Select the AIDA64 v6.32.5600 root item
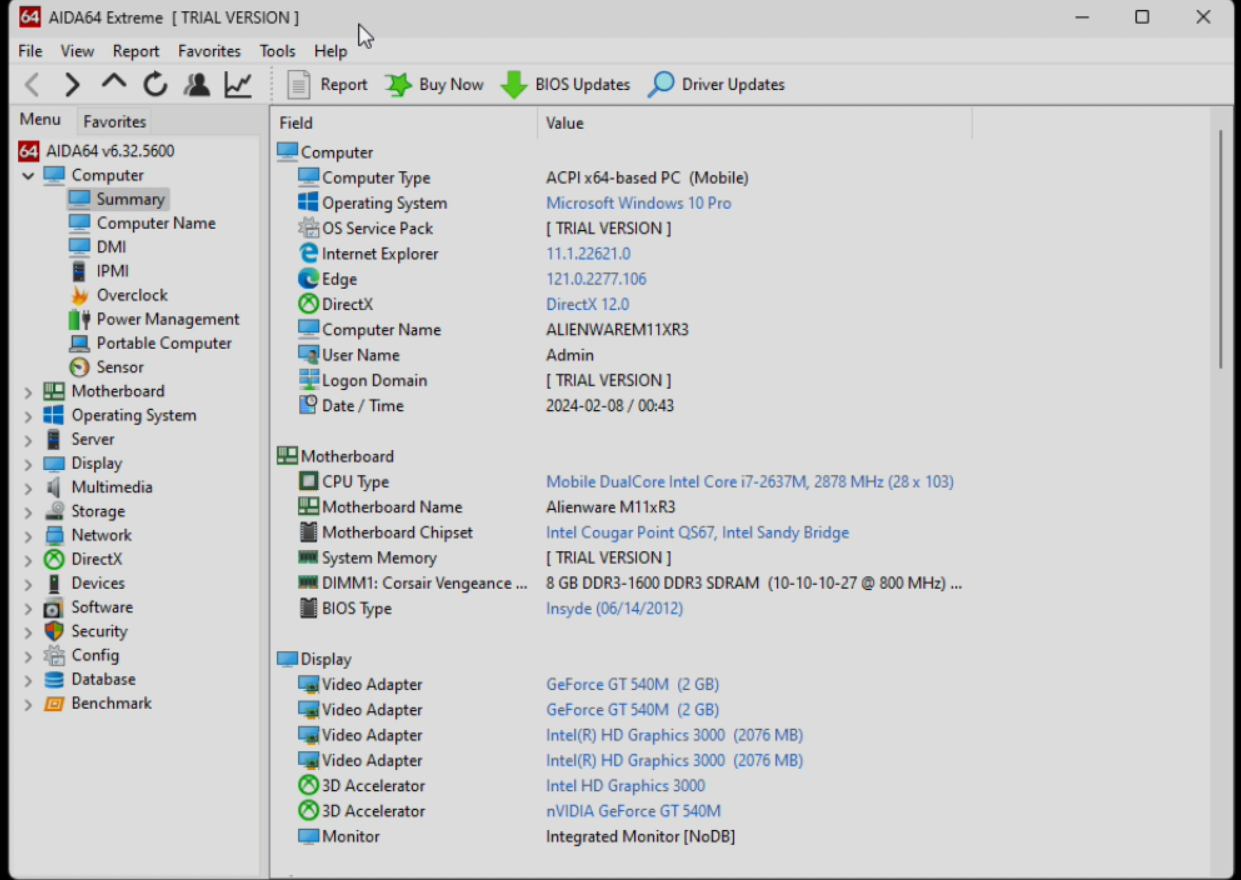Viewport: 1241px width, 880px height. click(96, 151)
